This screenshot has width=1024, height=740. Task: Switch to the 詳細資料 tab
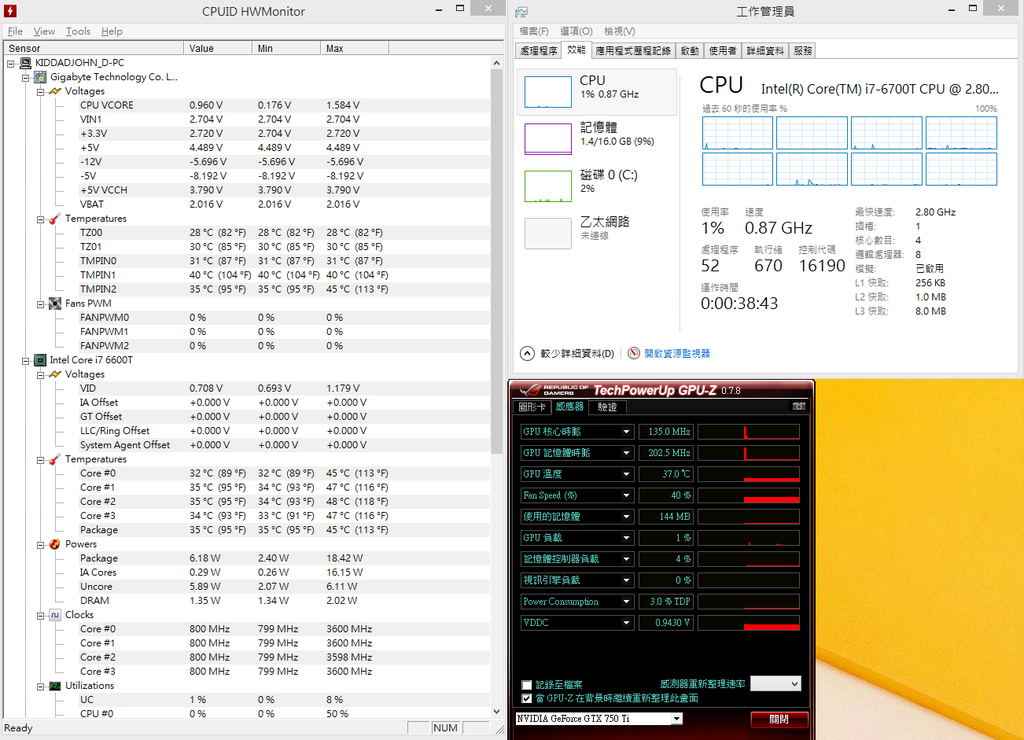coord(765,51)
